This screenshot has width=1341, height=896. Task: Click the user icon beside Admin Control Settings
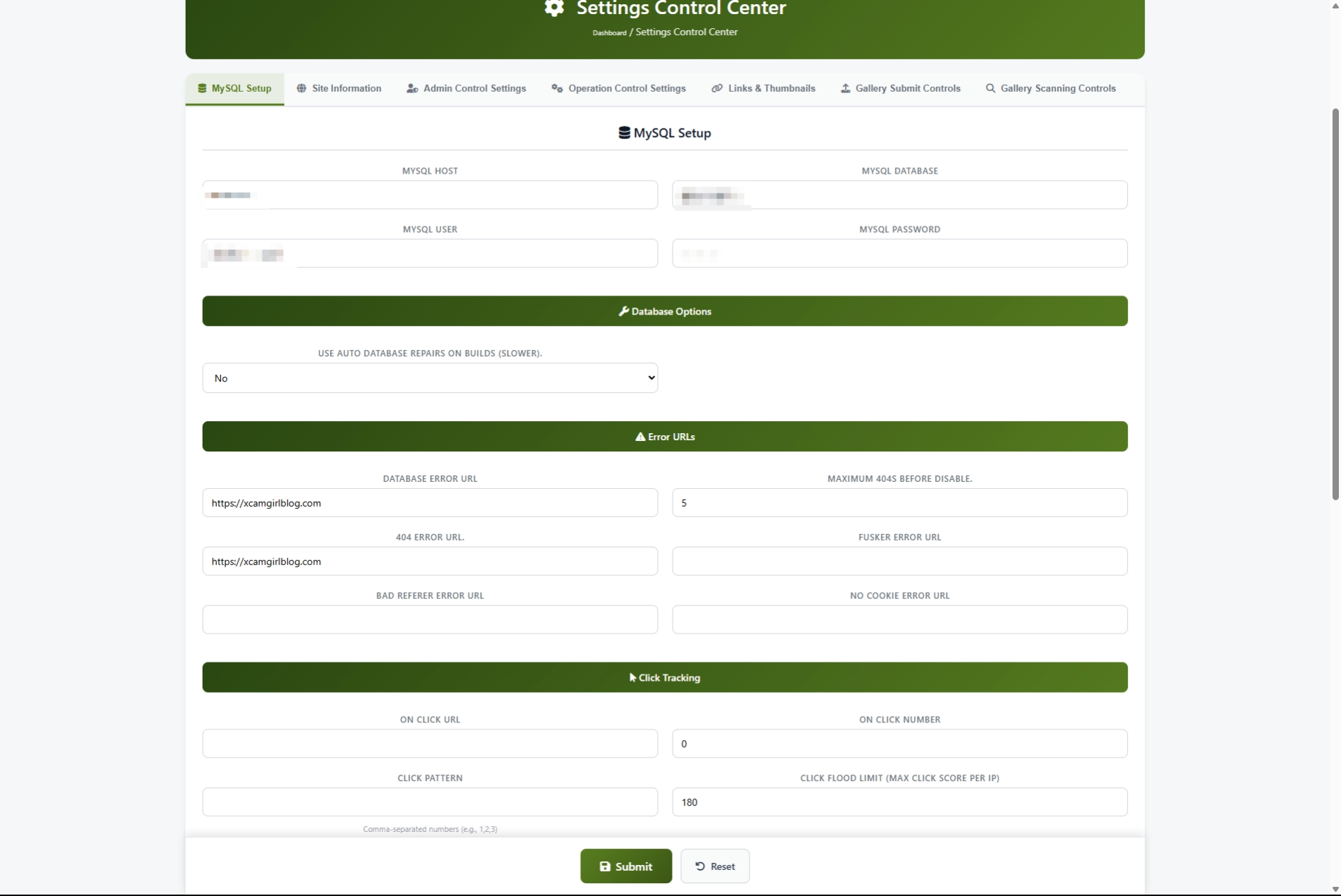tap(412, 89)
